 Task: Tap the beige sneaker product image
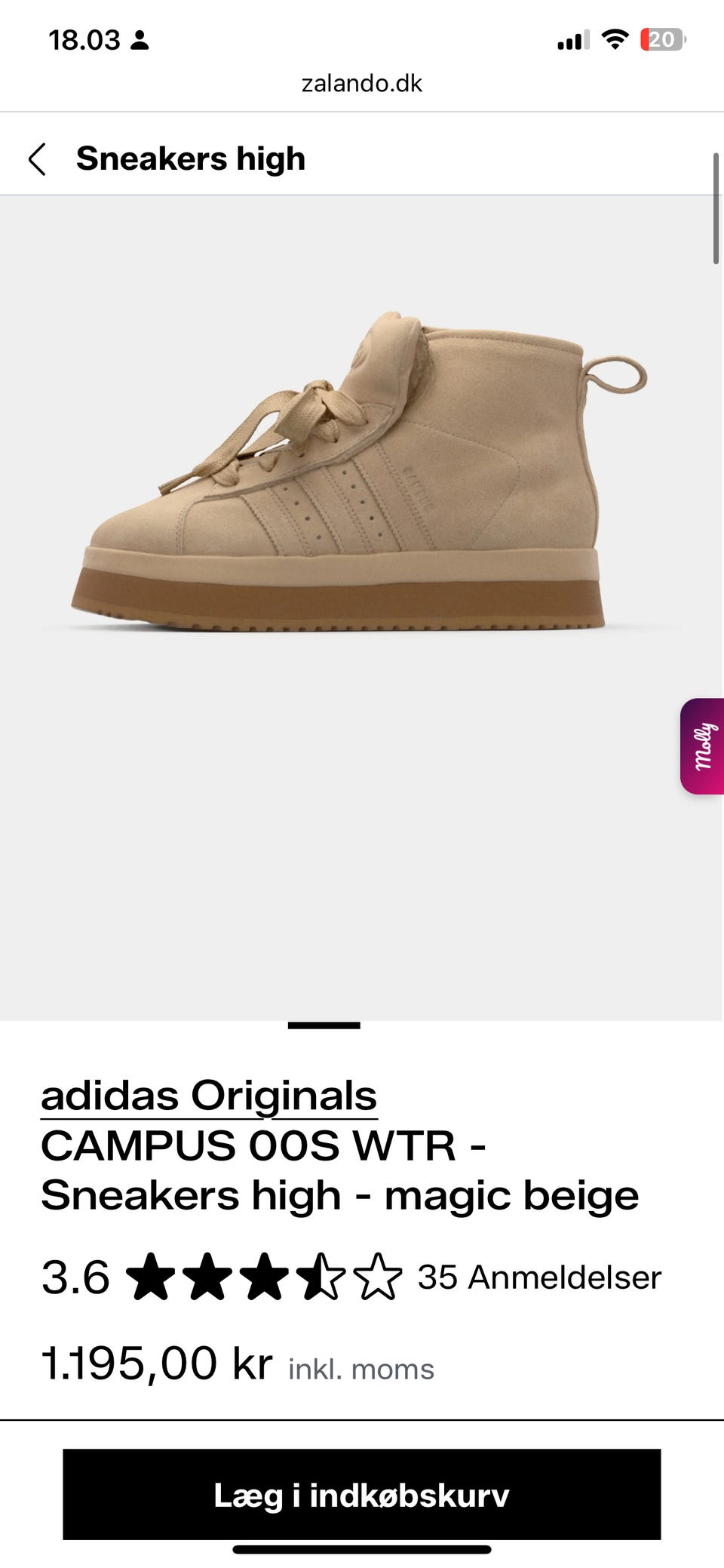[360, 471]
